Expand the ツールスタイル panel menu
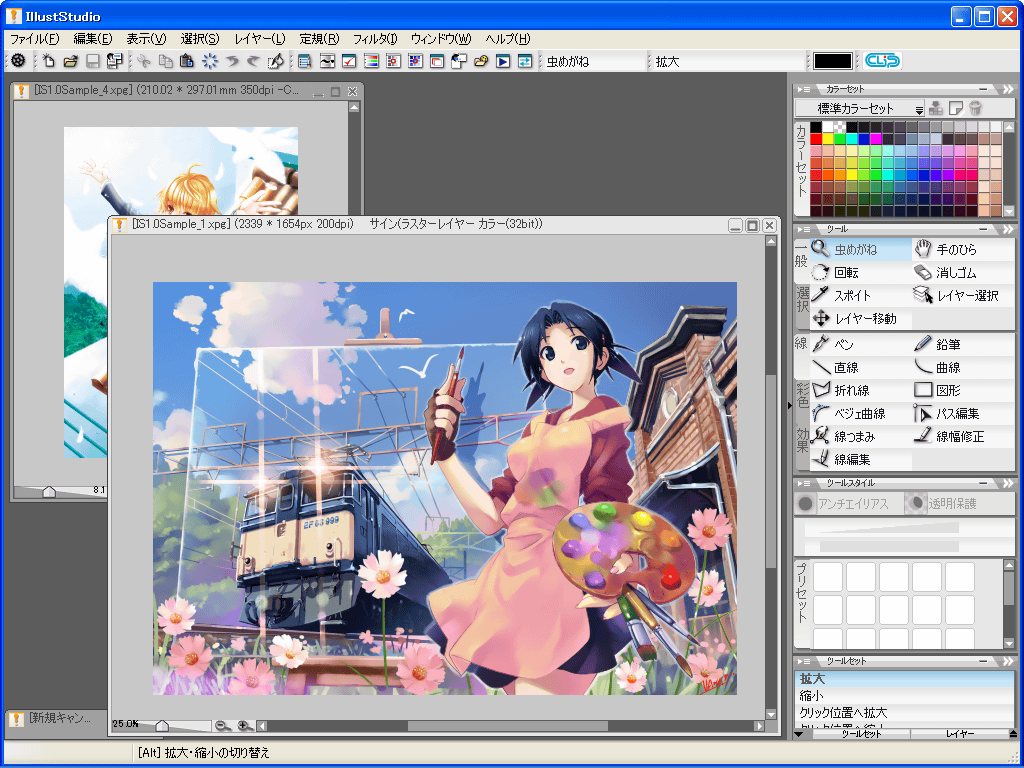Screen dimensions: 1024x768 [x=804, y=483]
